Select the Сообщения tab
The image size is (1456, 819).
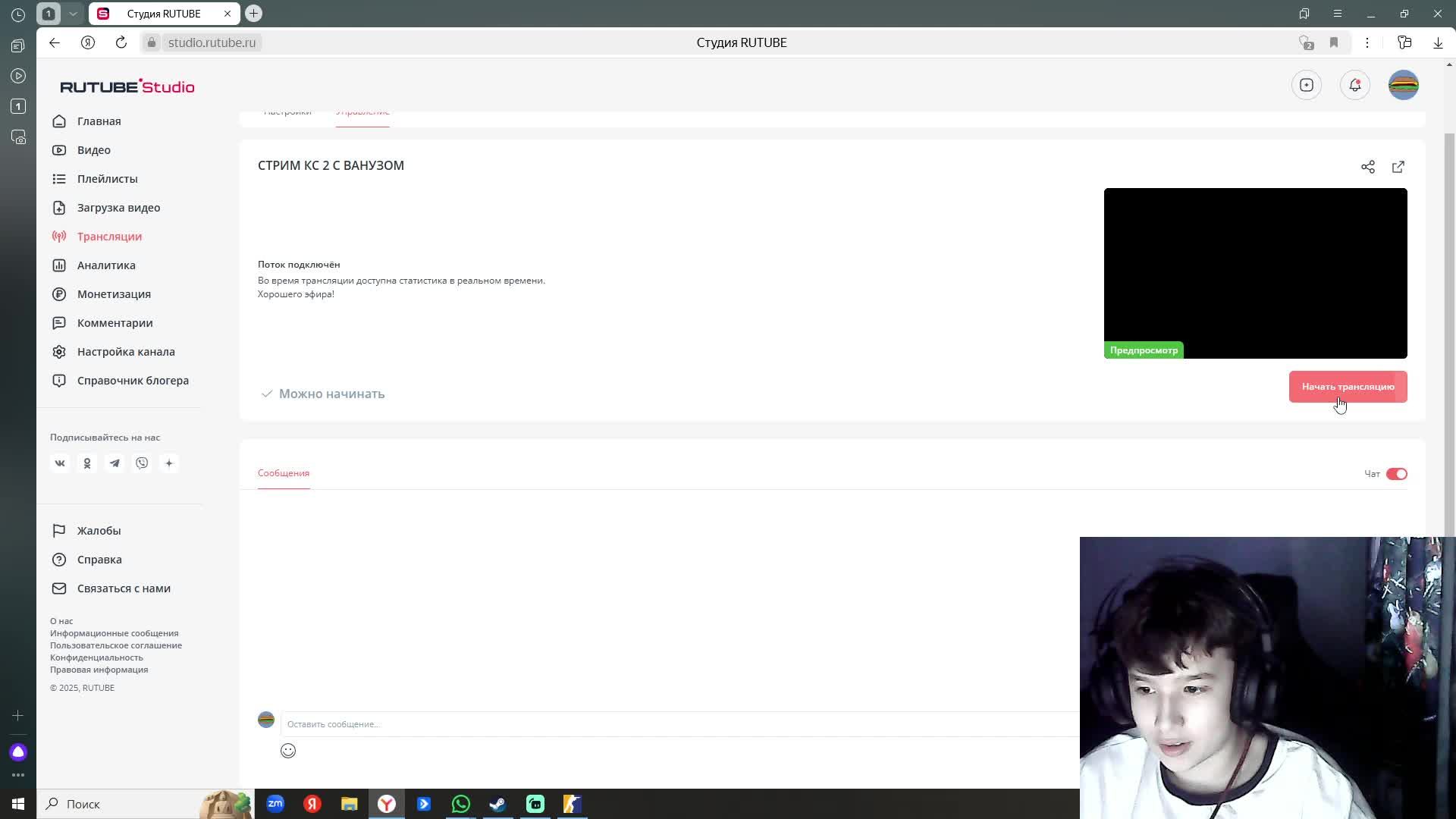[x=284, y=473]
